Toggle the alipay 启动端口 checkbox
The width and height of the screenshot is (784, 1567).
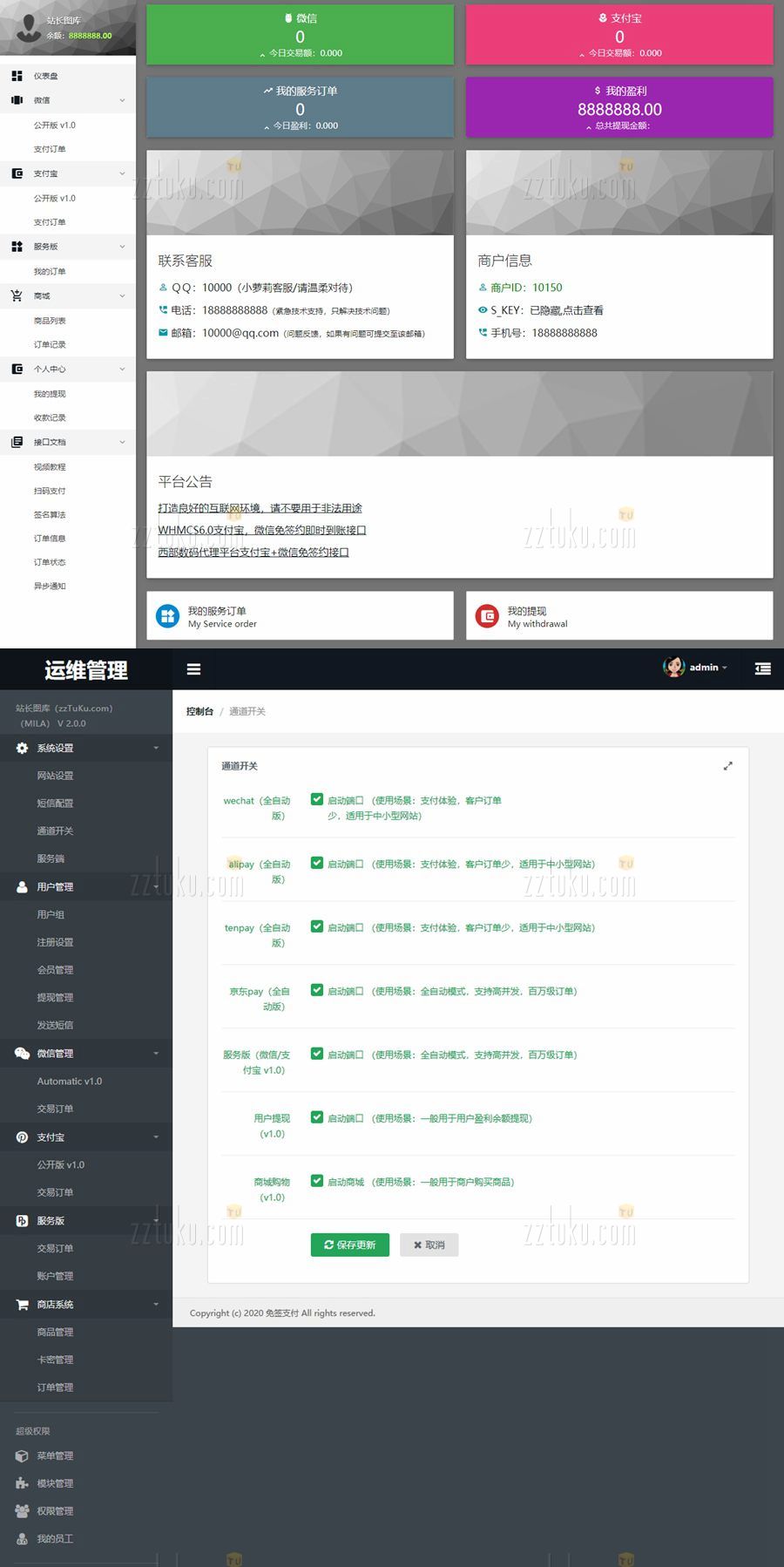coord(317,863)
